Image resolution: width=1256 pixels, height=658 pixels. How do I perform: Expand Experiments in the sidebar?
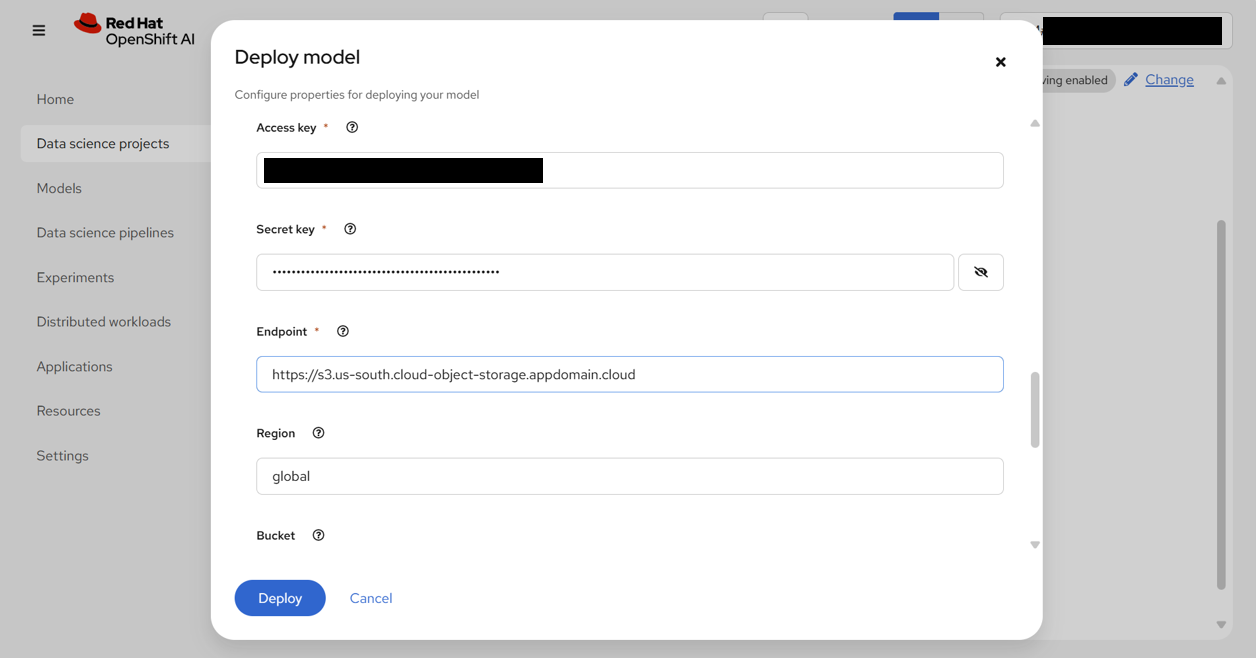pos(75,277)
